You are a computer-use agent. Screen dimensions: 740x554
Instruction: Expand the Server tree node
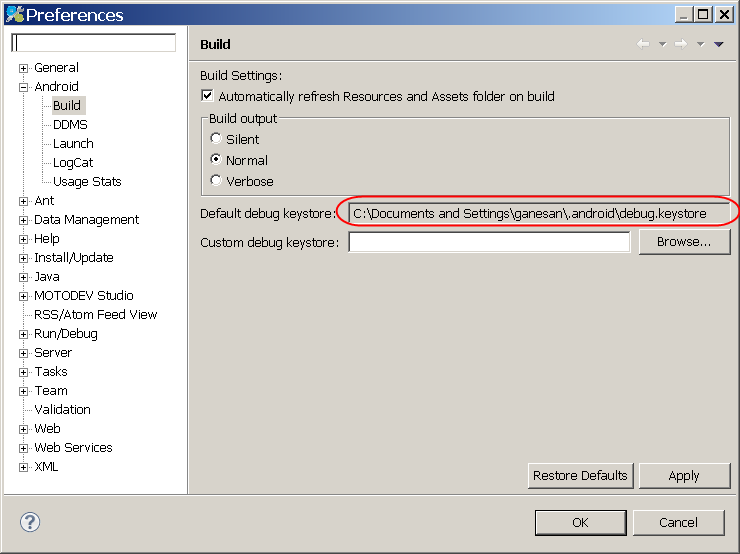[23, 353]
